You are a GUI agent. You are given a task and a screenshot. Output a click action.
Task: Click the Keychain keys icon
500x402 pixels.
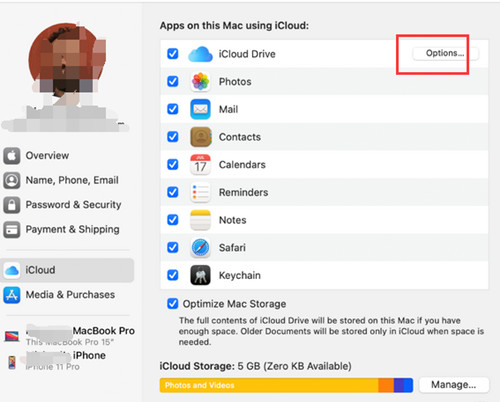(200, 275)
